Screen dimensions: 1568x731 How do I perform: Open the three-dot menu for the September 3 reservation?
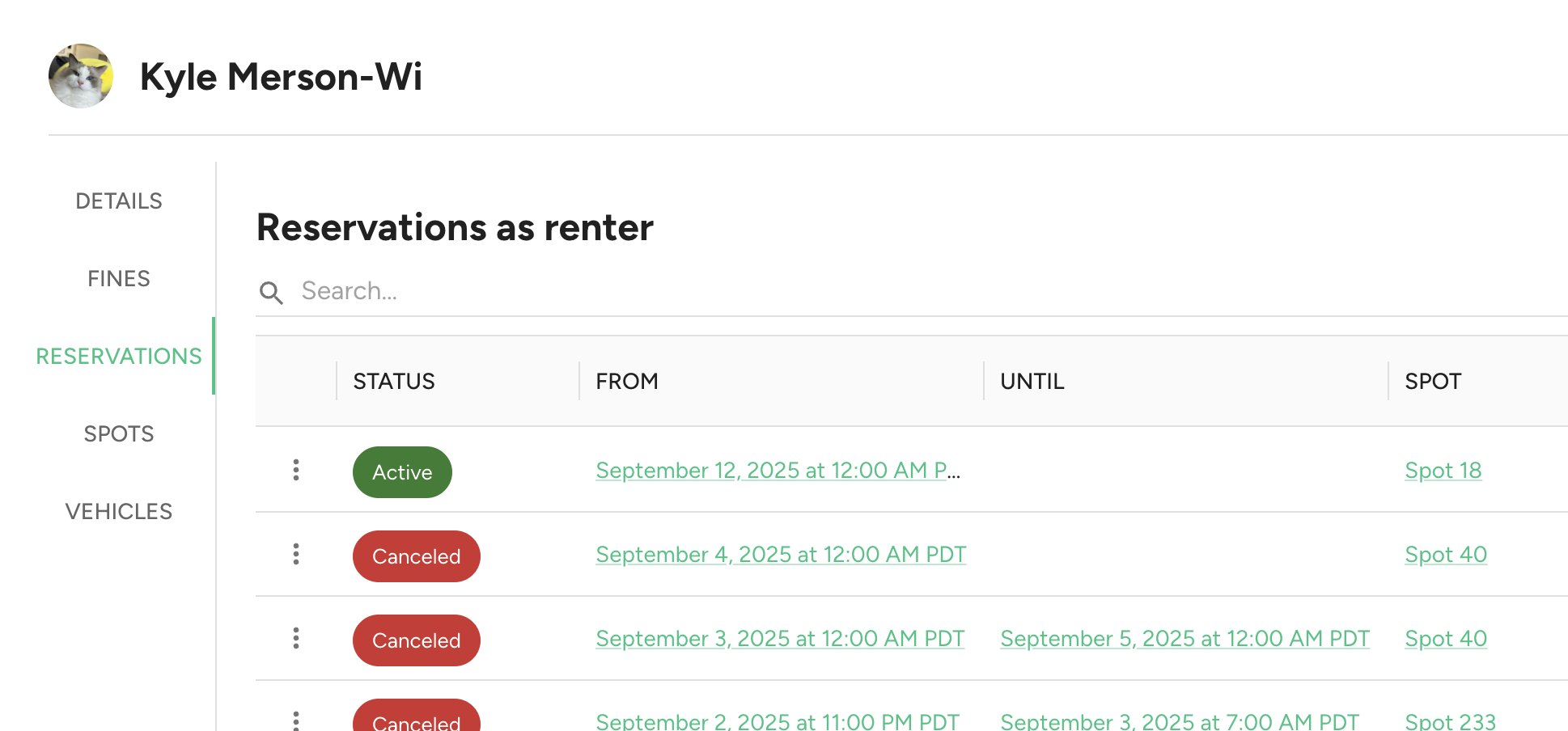click(296, 638)
